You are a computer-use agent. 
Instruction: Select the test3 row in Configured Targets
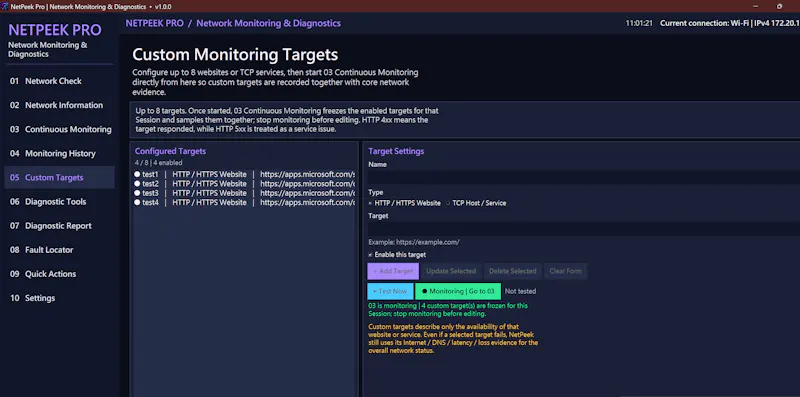tap(244, 193)
